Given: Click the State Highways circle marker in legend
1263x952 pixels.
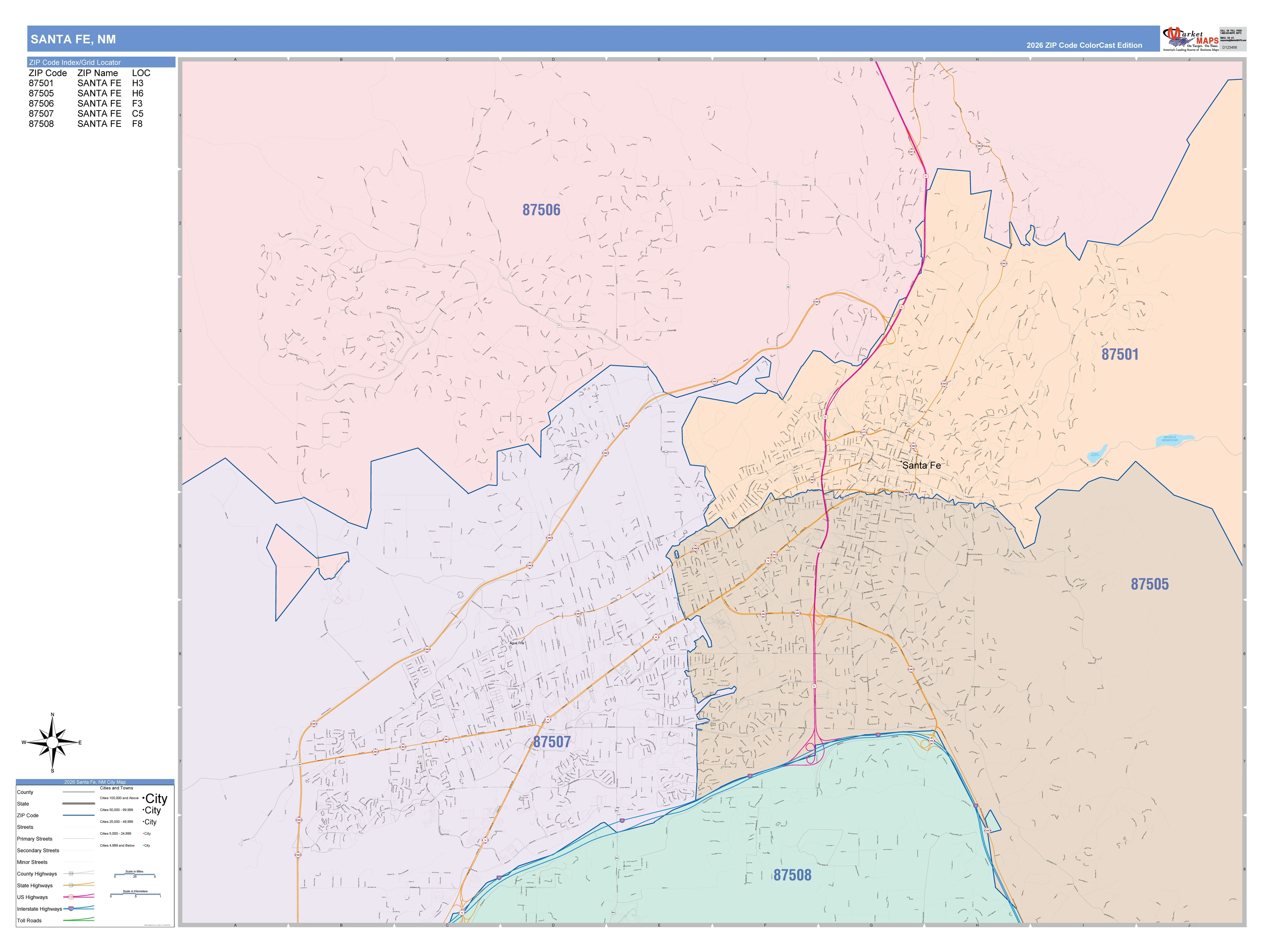Looking at the screenshot, I should tap(71, 885).
